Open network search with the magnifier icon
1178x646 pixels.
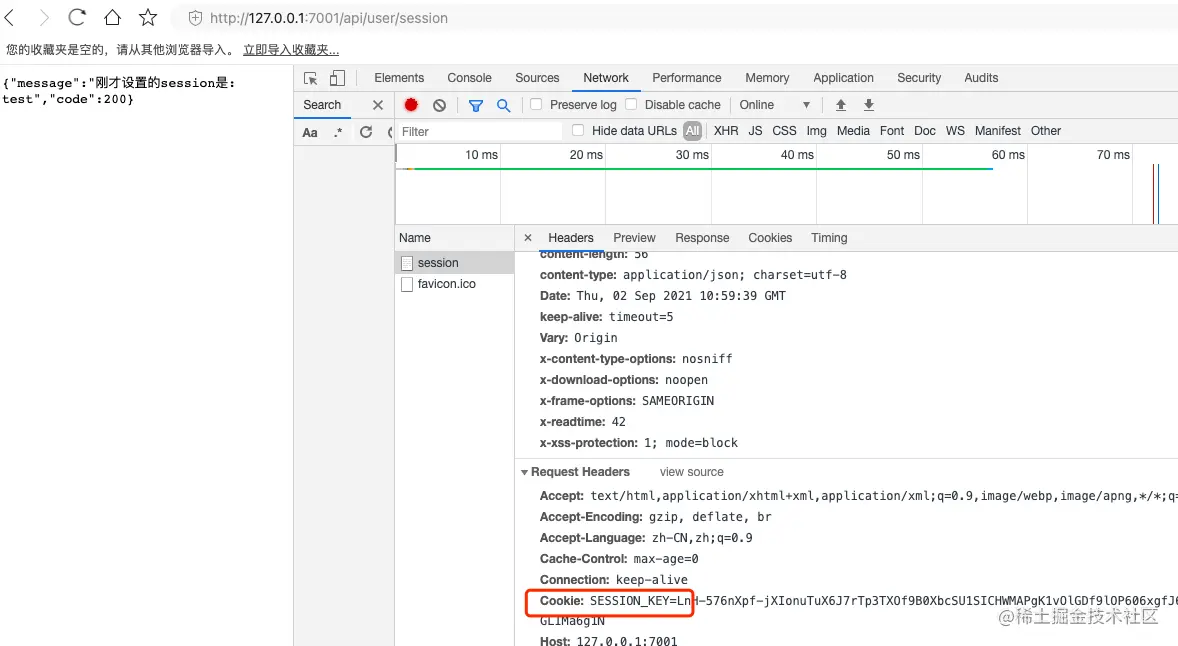[x=503, y=105]
